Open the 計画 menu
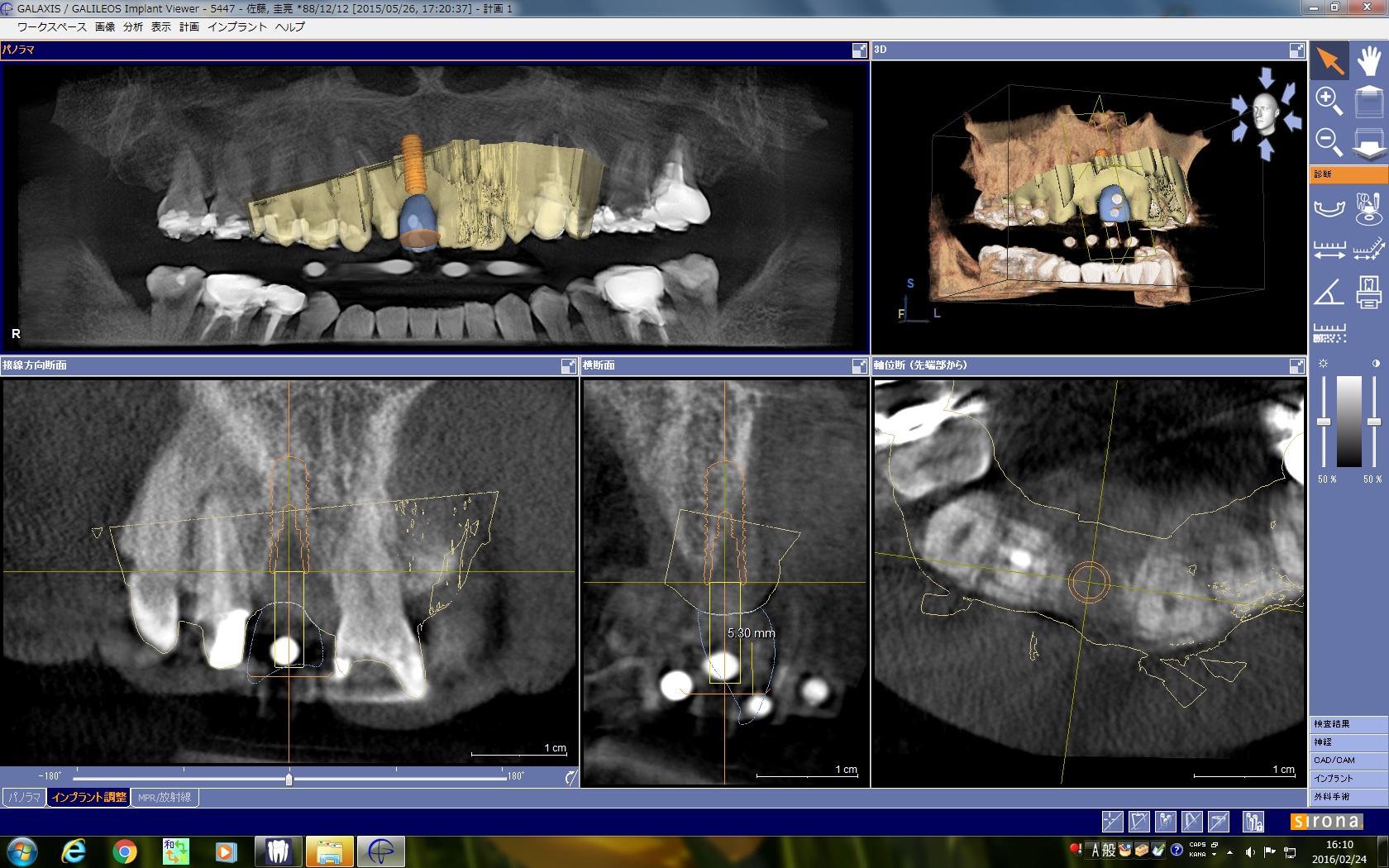 coord(189,27)
